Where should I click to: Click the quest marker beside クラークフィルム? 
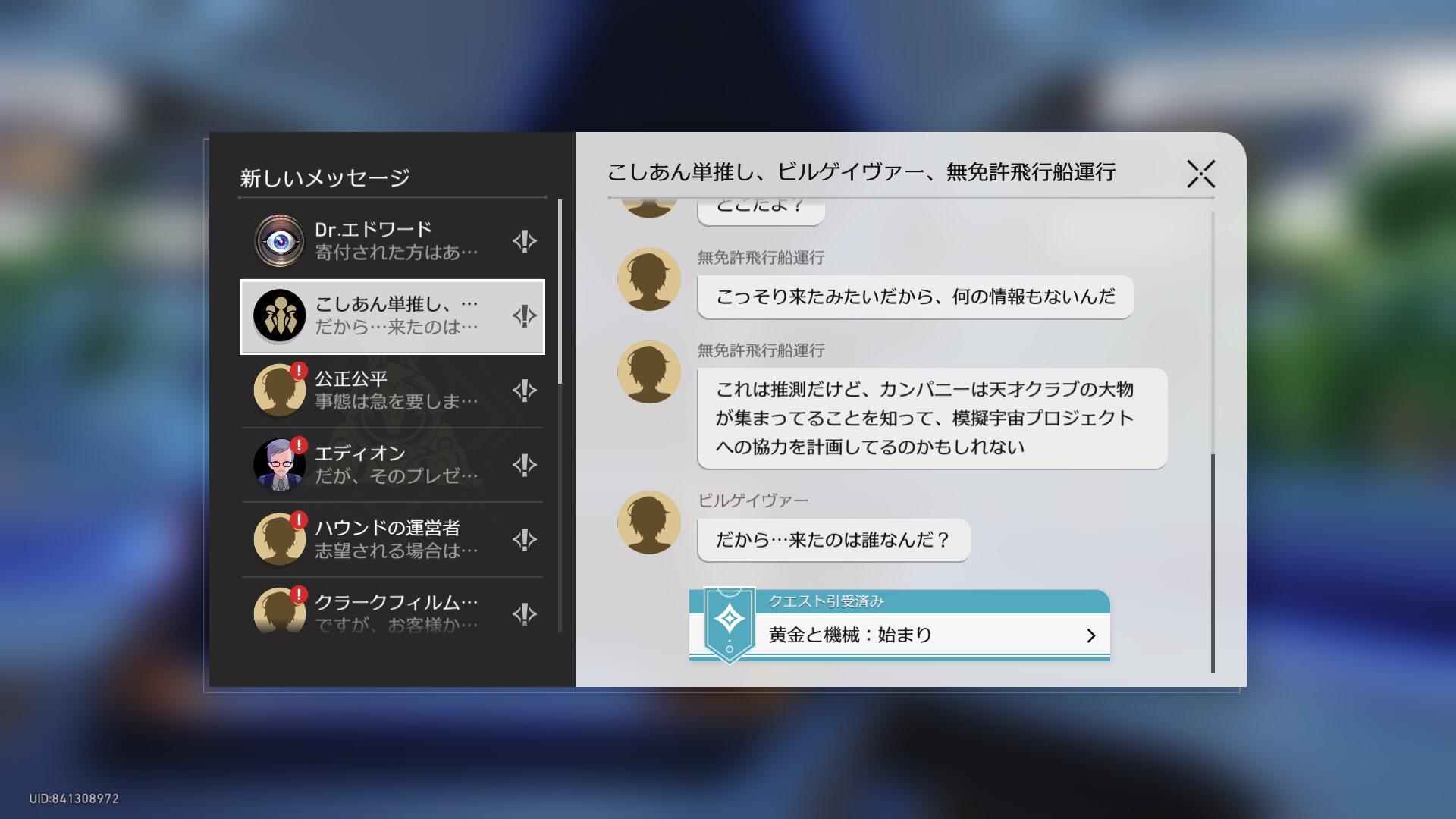(524, 613)
